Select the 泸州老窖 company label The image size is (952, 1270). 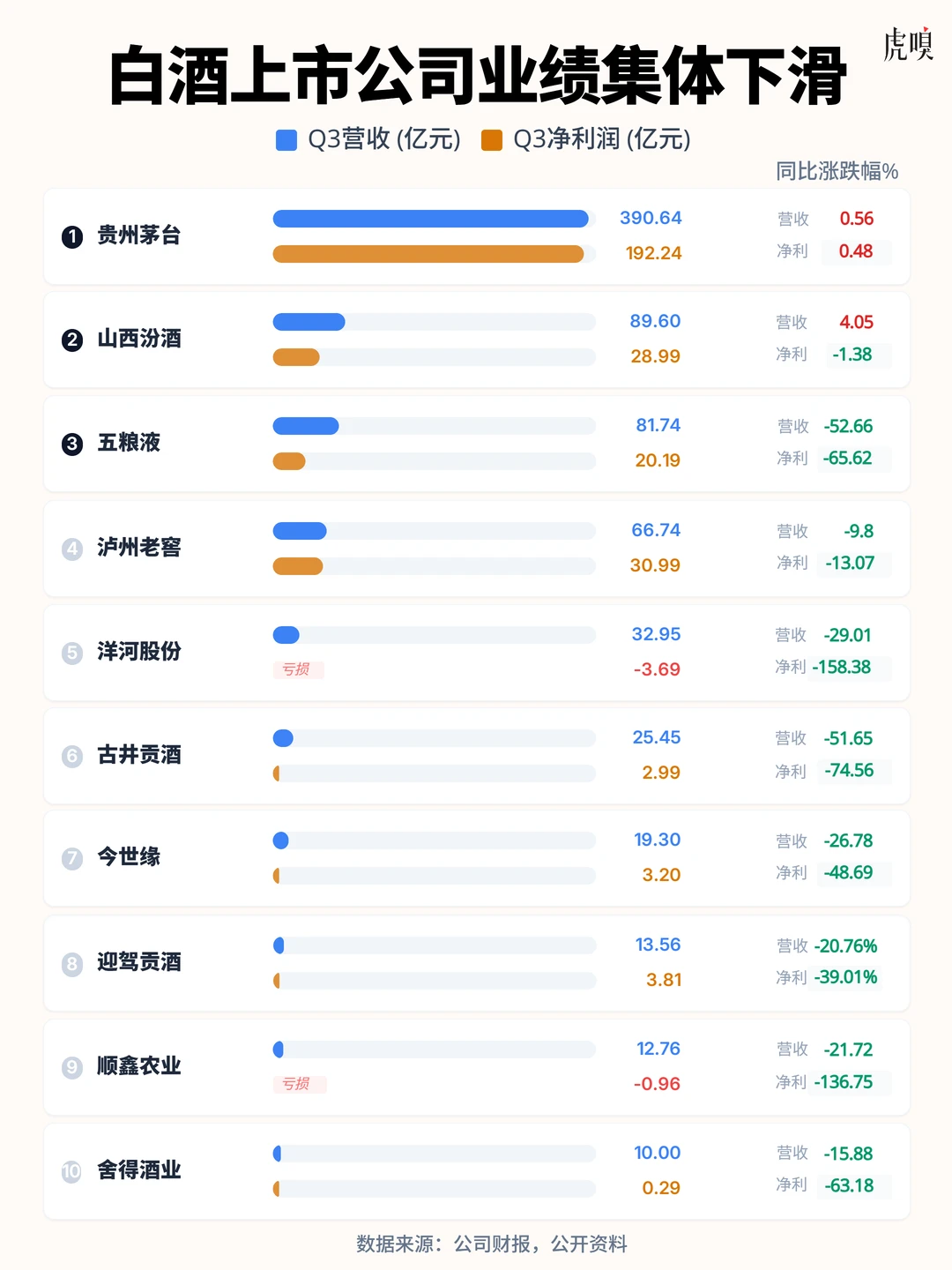(138, 548)
